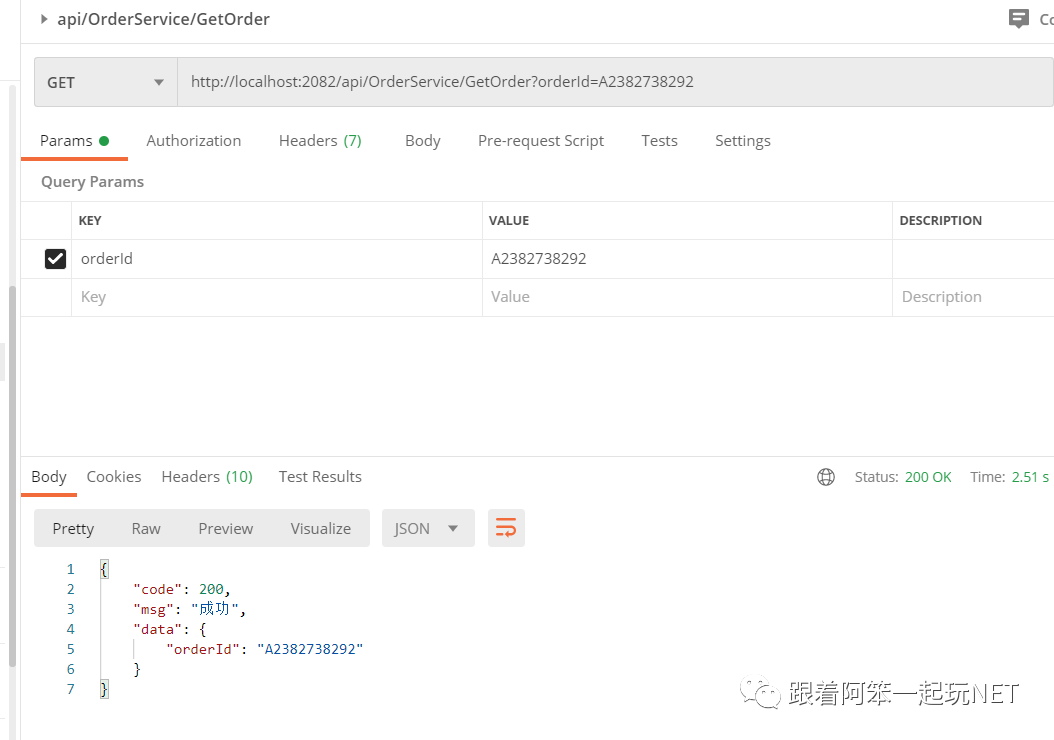Switch to the Tests tab

659,140
